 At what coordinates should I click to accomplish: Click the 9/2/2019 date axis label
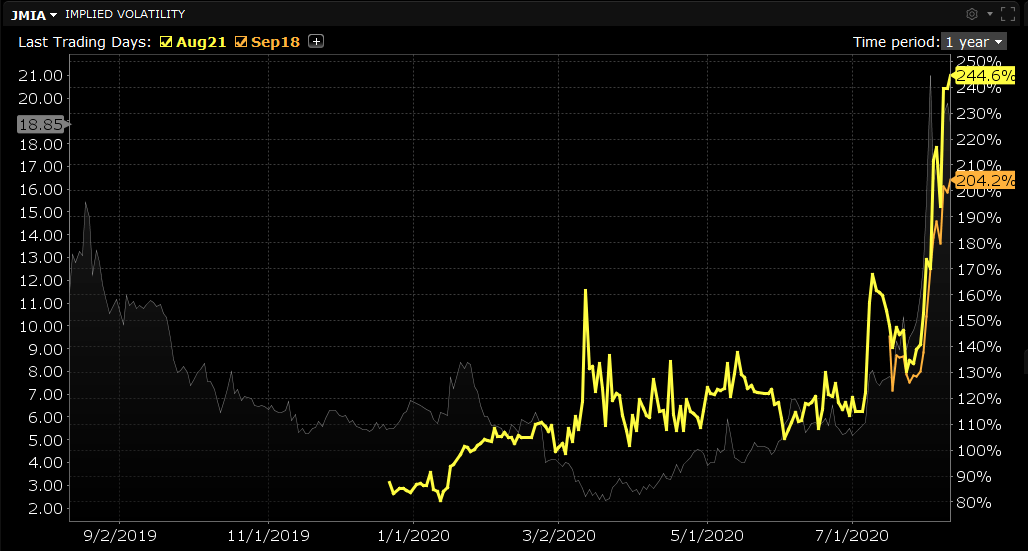(120, 535)
